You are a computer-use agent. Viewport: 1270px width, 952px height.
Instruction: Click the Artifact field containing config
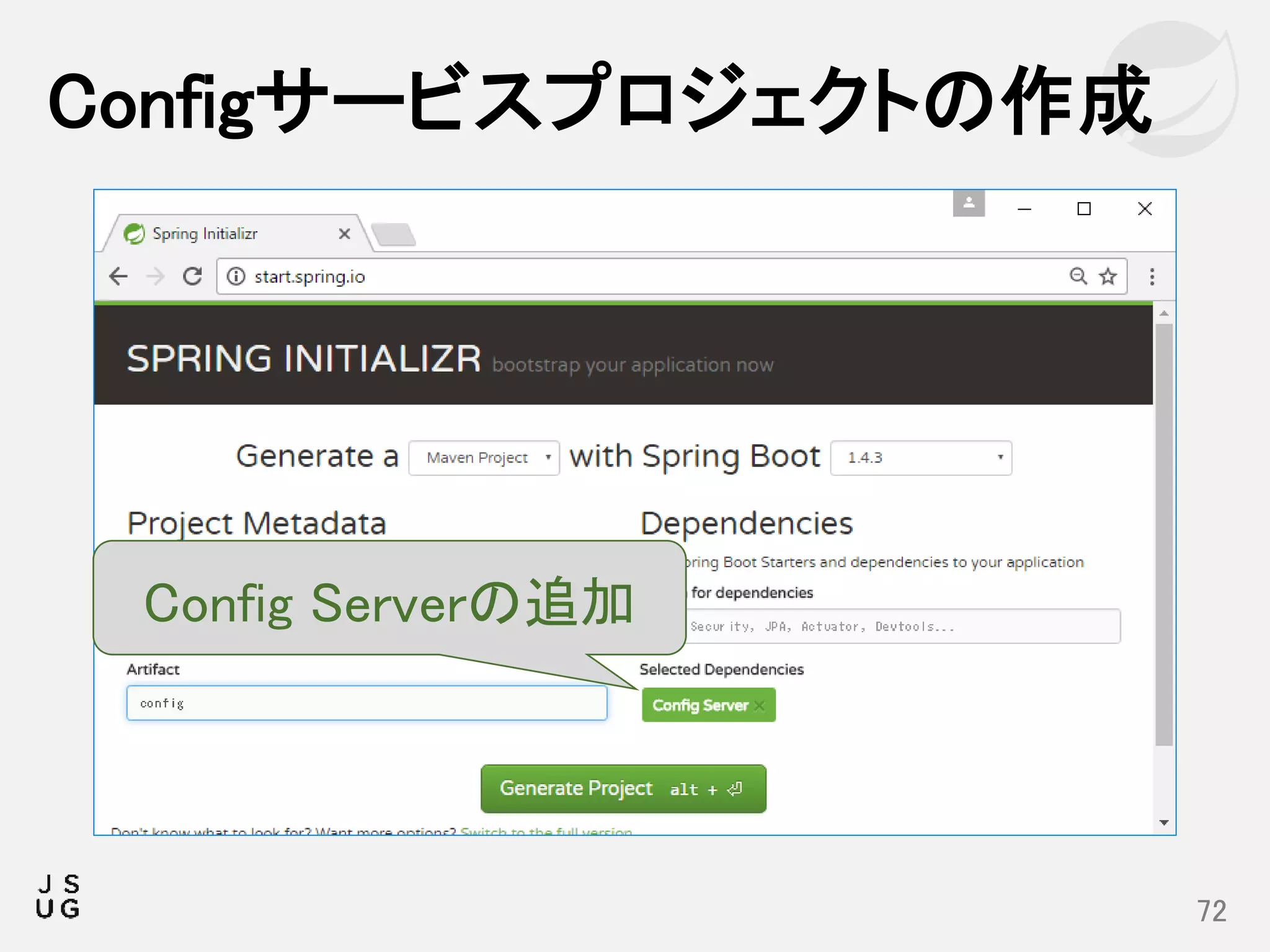coord(366,703)
